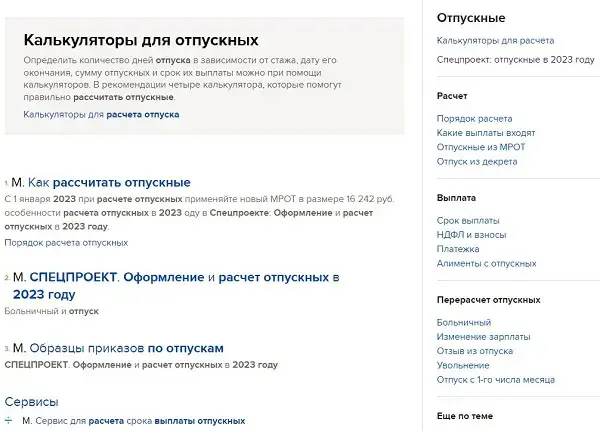
Task: Select 'Изменение зарплаты' under Перерасчет отпускных
Action: coord(482,337)
